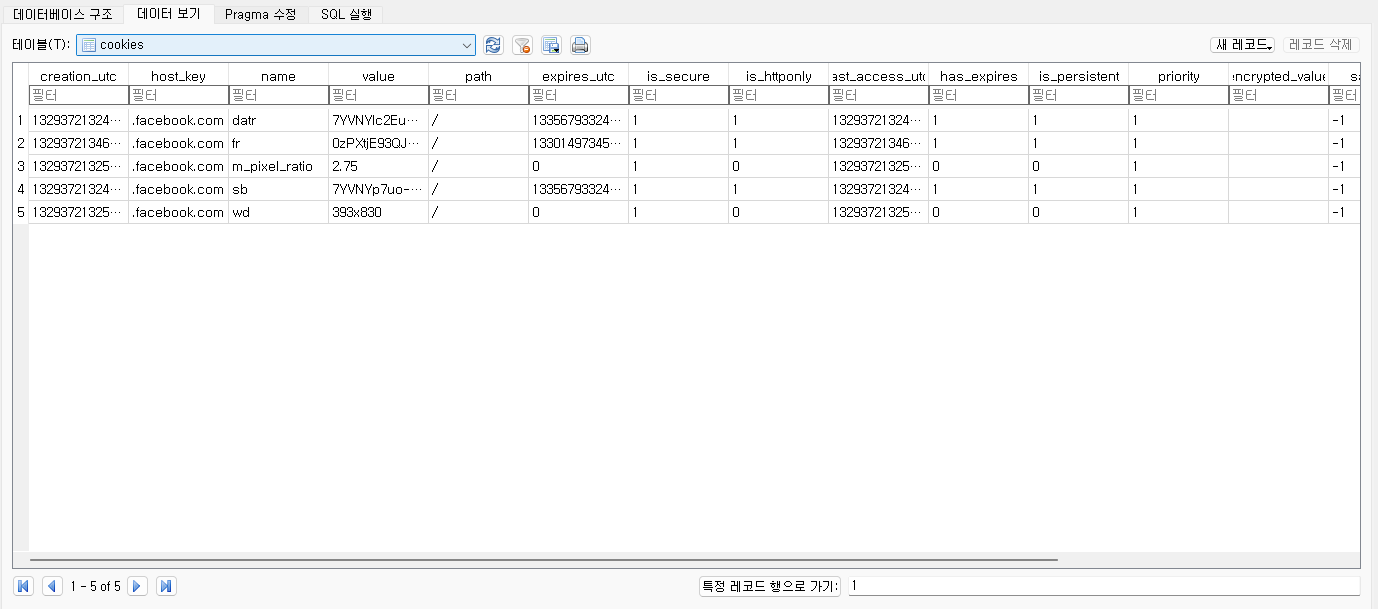Go to the previous record page

[x=52, y=586]
